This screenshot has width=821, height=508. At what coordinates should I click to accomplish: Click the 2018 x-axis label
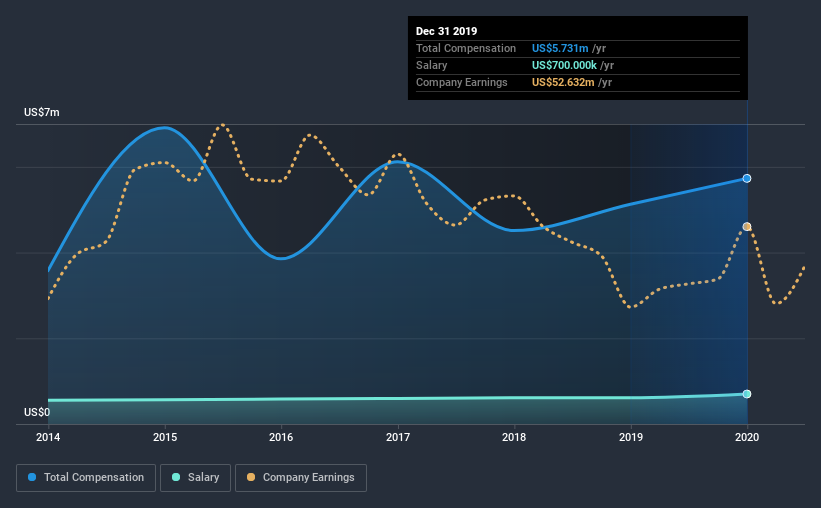point(514,437)
